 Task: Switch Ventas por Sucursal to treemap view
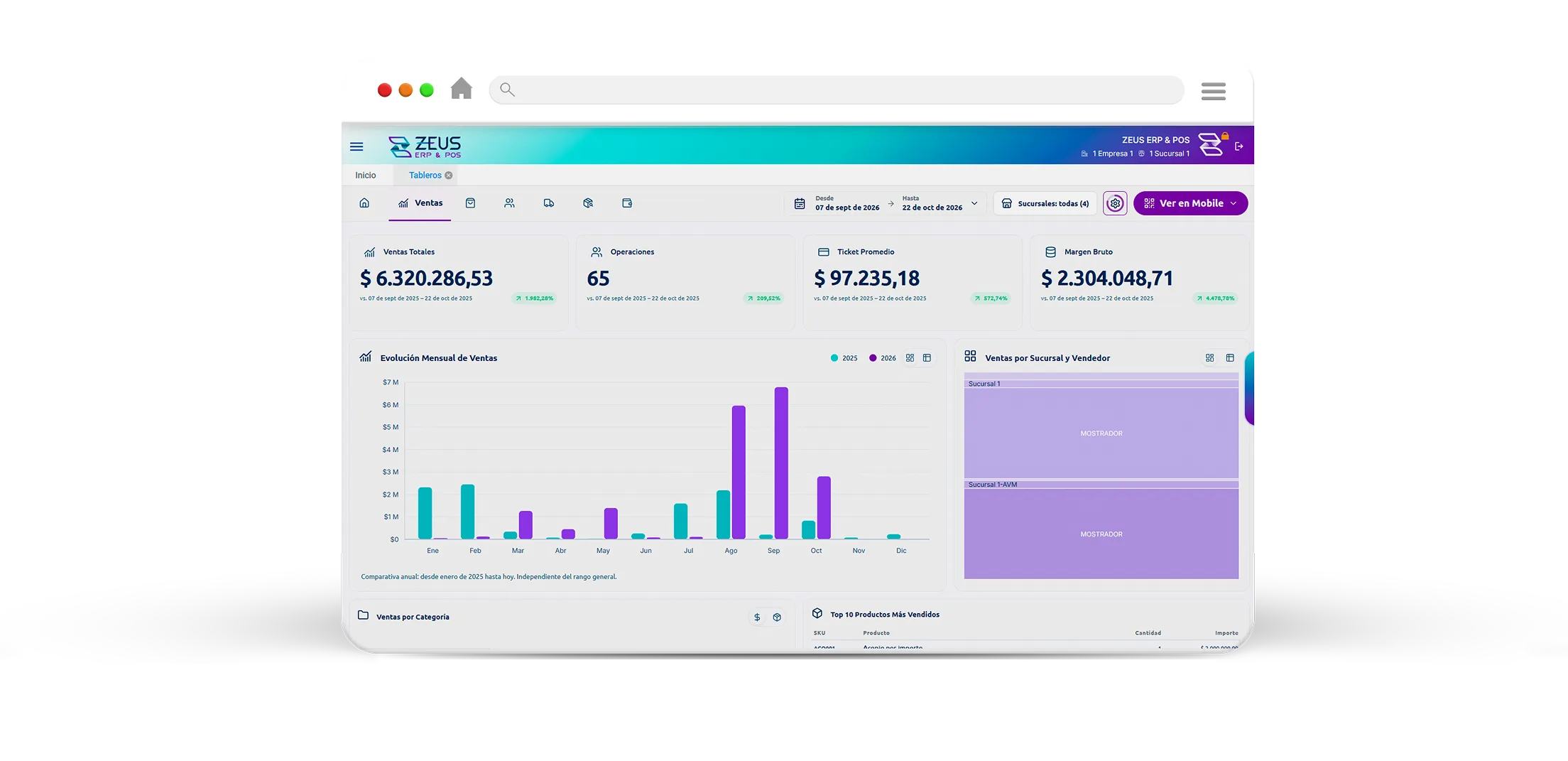(x=1210, y=358)
